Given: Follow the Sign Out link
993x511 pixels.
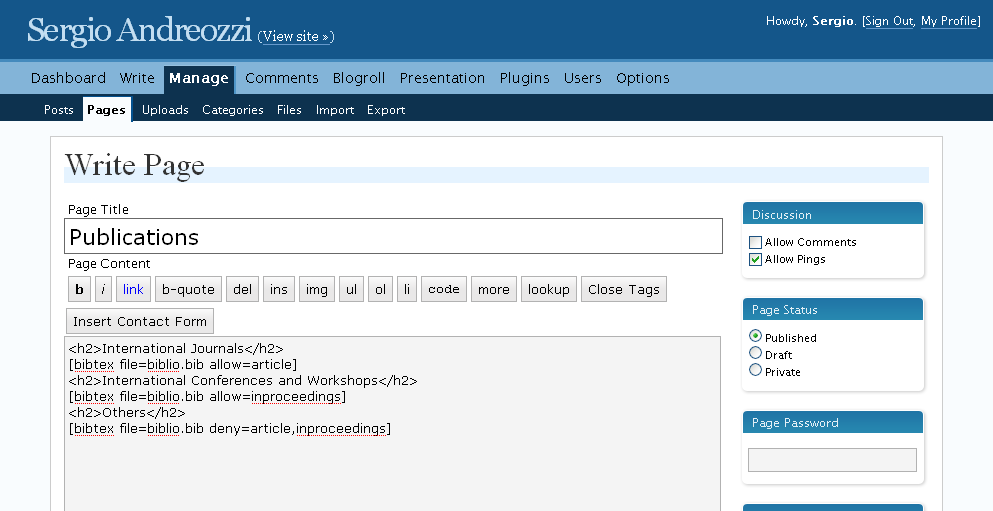Looking at the screenshot, I should [889, 21].
